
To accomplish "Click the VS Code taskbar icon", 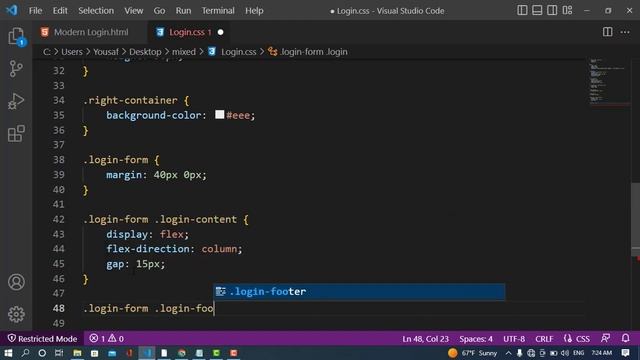I will coord(147,353).
